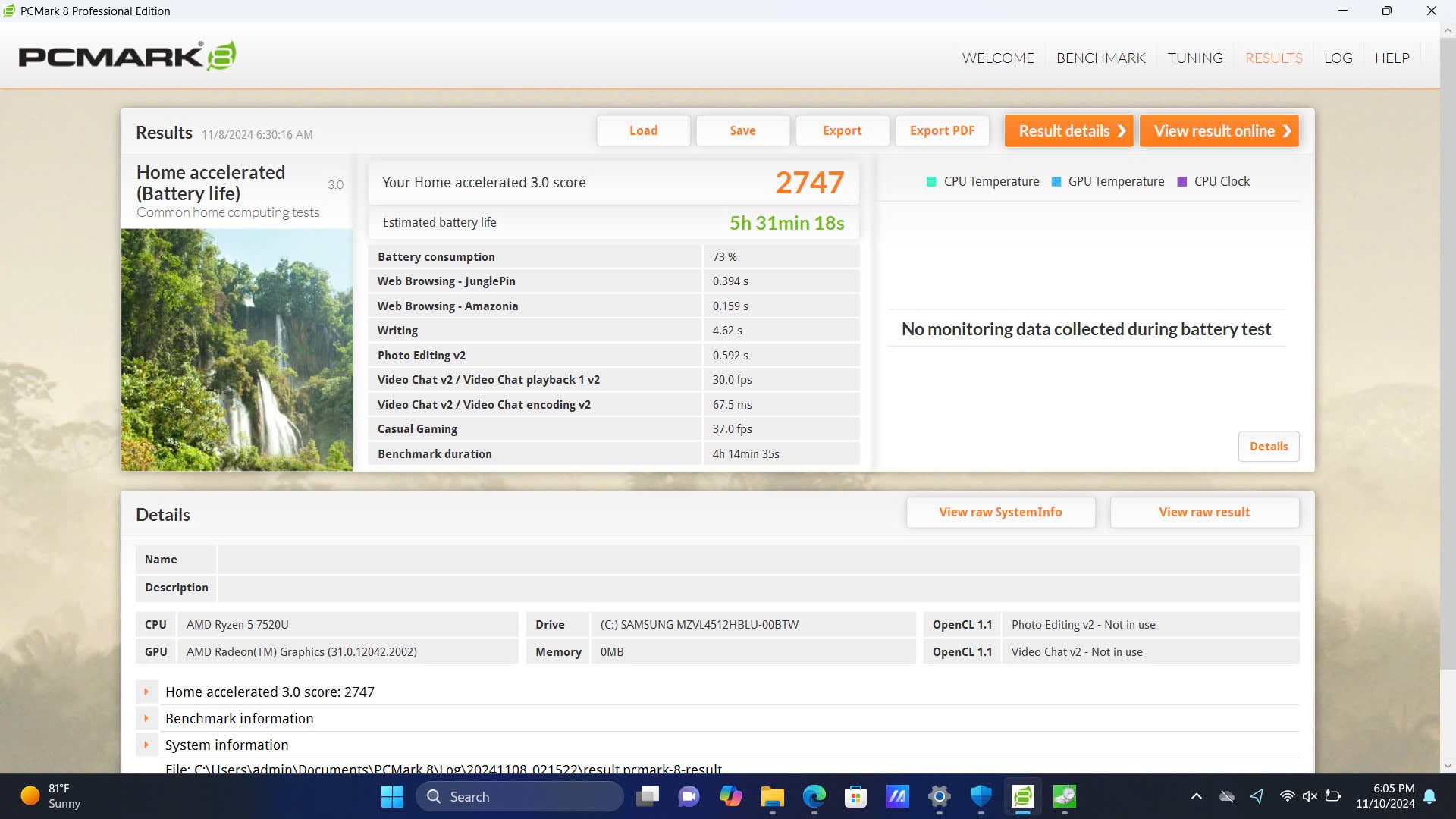Open the blue slash-logo taskbar app

pyautogui.click(x=897, y=796)
